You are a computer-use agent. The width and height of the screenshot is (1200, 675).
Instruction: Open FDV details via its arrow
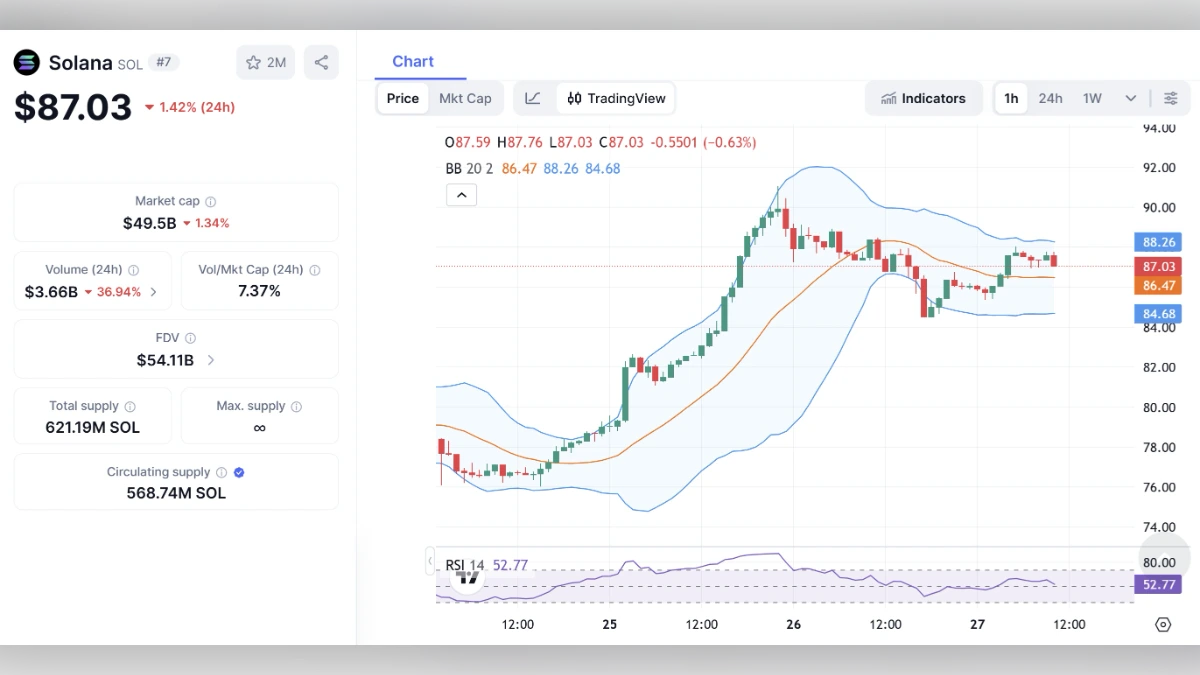(x=210, y=360)
